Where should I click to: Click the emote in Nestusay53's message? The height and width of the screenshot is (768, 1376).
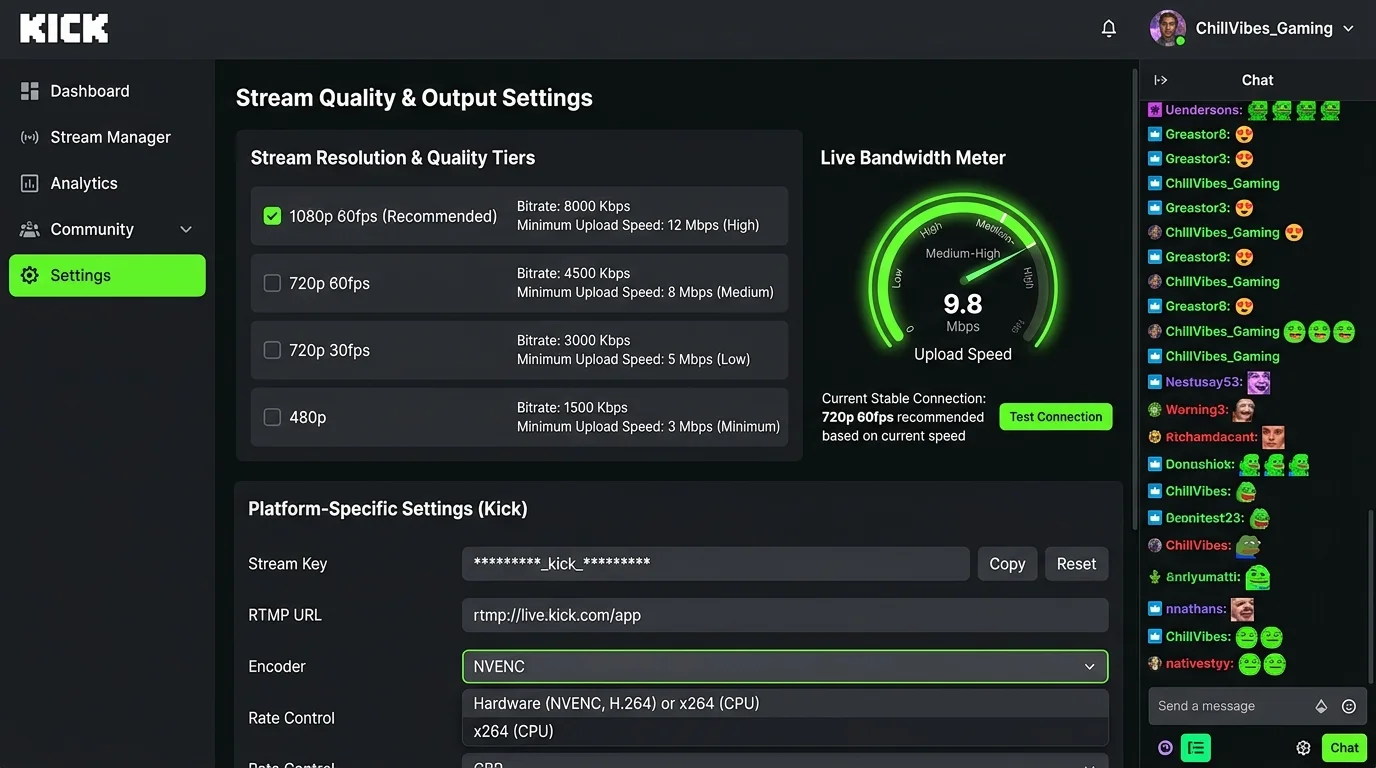pos(1258,382)
